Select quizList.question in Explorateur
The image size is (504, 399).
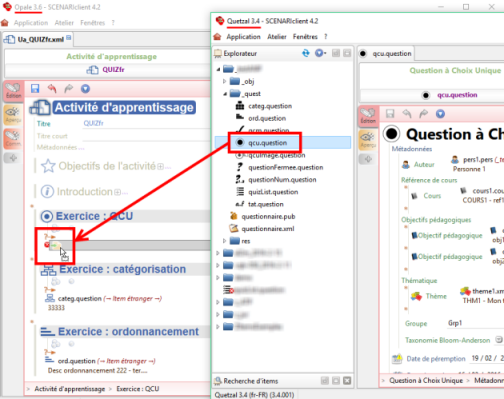[x=273, y=192]
